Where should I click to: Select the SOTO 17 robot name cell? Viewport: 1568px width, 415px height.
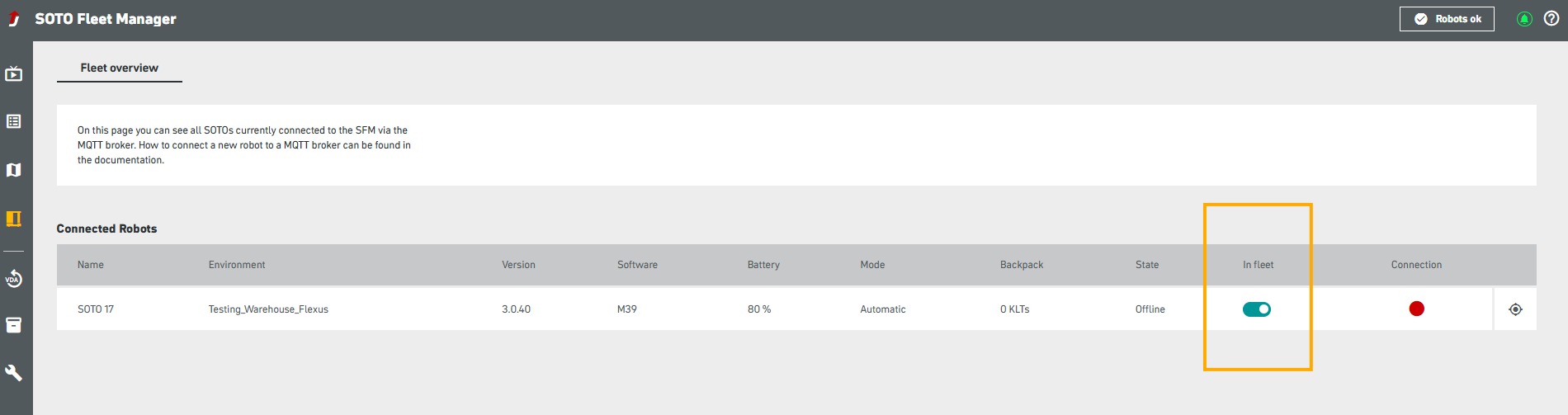point(96,309)
